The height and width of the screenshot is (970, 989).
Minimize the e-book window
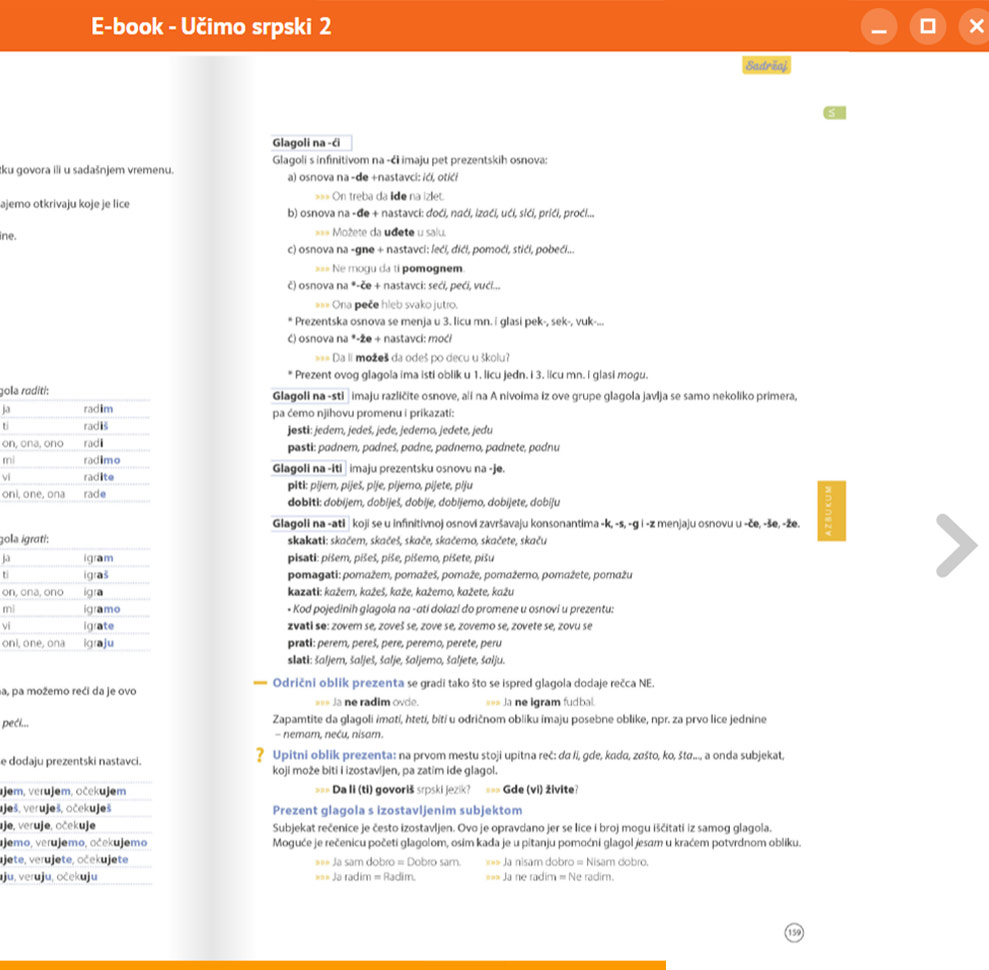879,26
